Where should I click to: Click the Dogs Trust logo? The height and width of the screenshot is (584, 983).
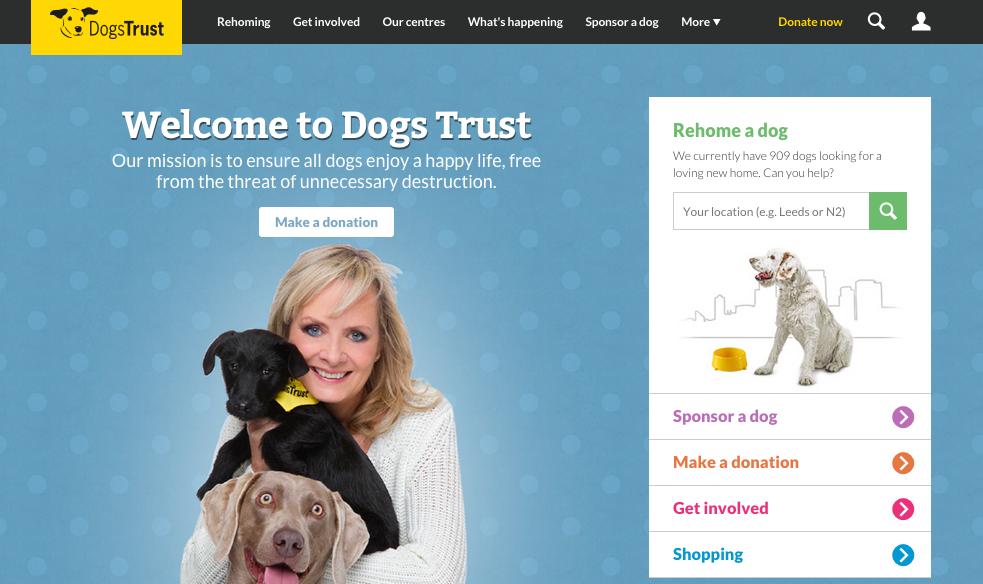[x=107, y=26]
